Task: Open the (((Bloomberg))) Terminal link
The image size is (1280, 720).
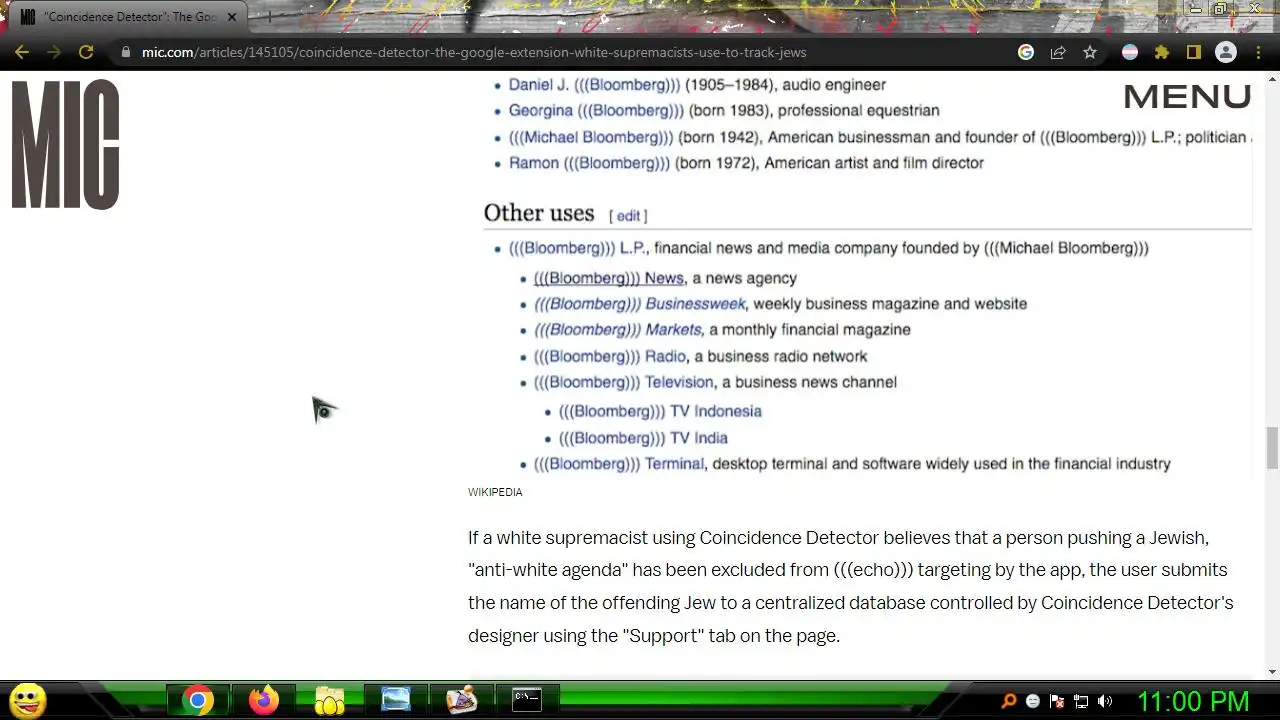Action: pos(619,464)
